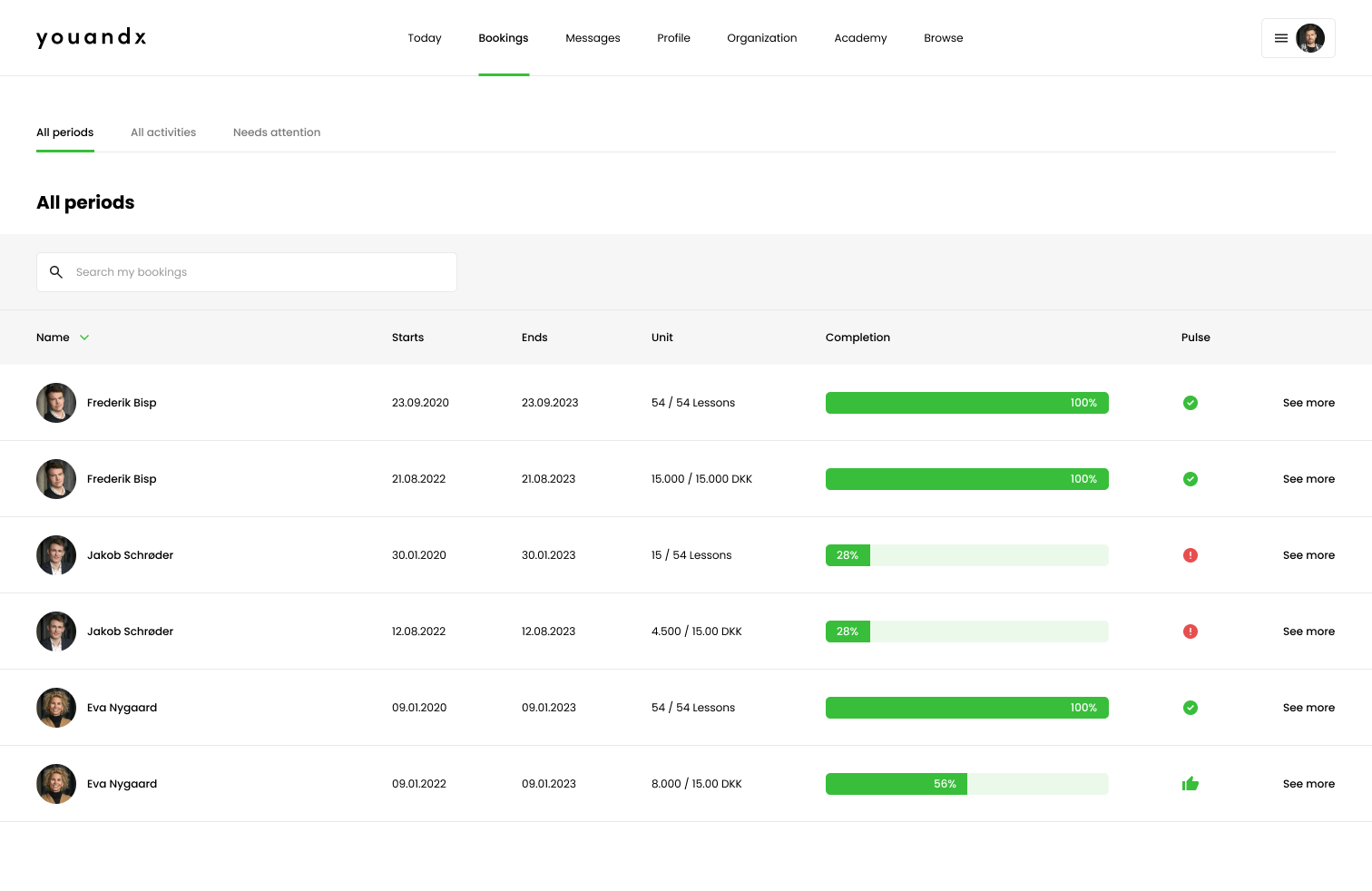Viewport: 1372px width, 891px height.
Task: See more for Frederik Bisp 23.09.2020 booking
Action: pyautogui.click(x=1308, y=403)
